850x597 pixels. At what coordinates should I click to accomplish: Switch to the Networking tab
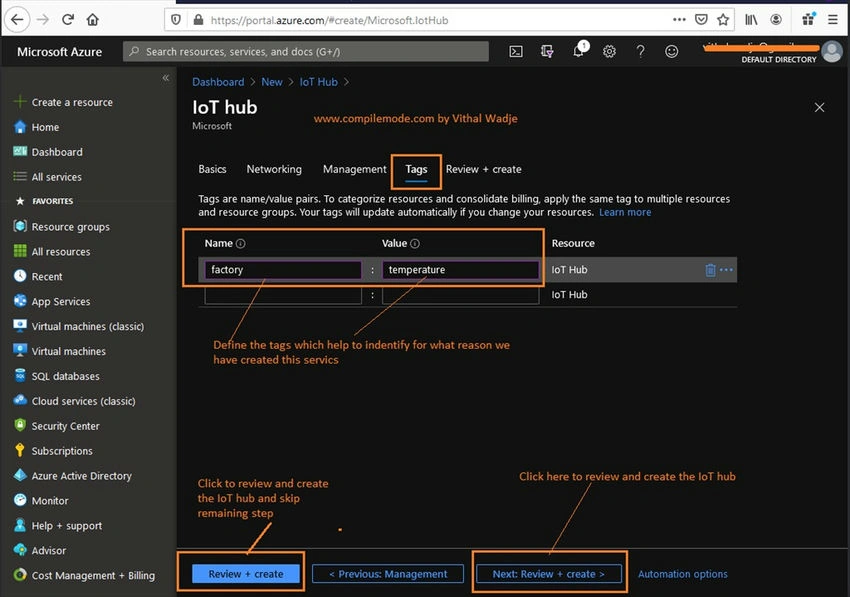pos(274,169)
